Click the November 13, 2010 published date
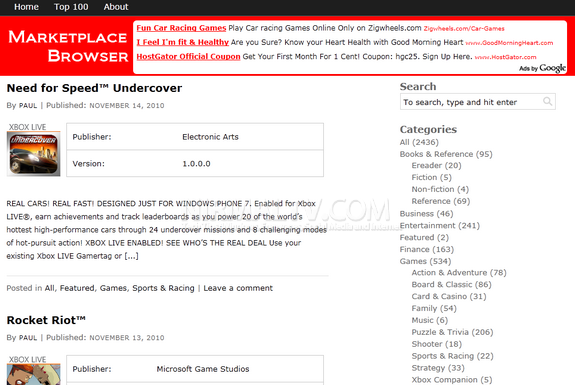Screen dimensions: 575x385 click(127, 338)
